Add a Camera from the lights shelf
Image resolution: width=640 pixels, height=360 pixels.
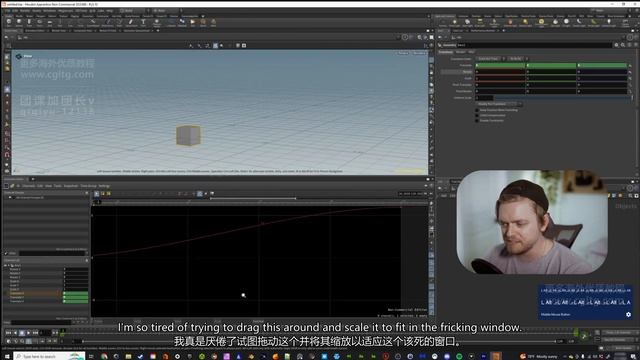click(x=442, y=23)
